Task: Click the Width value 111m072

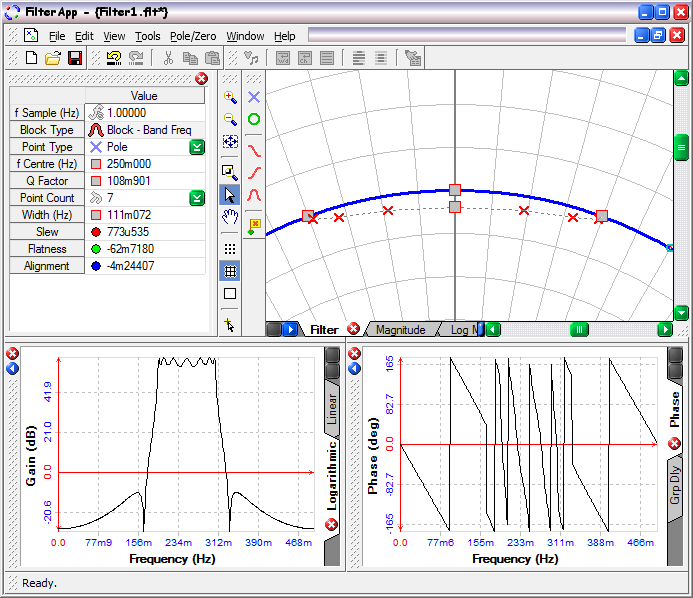Action: (x=129, y=215)
